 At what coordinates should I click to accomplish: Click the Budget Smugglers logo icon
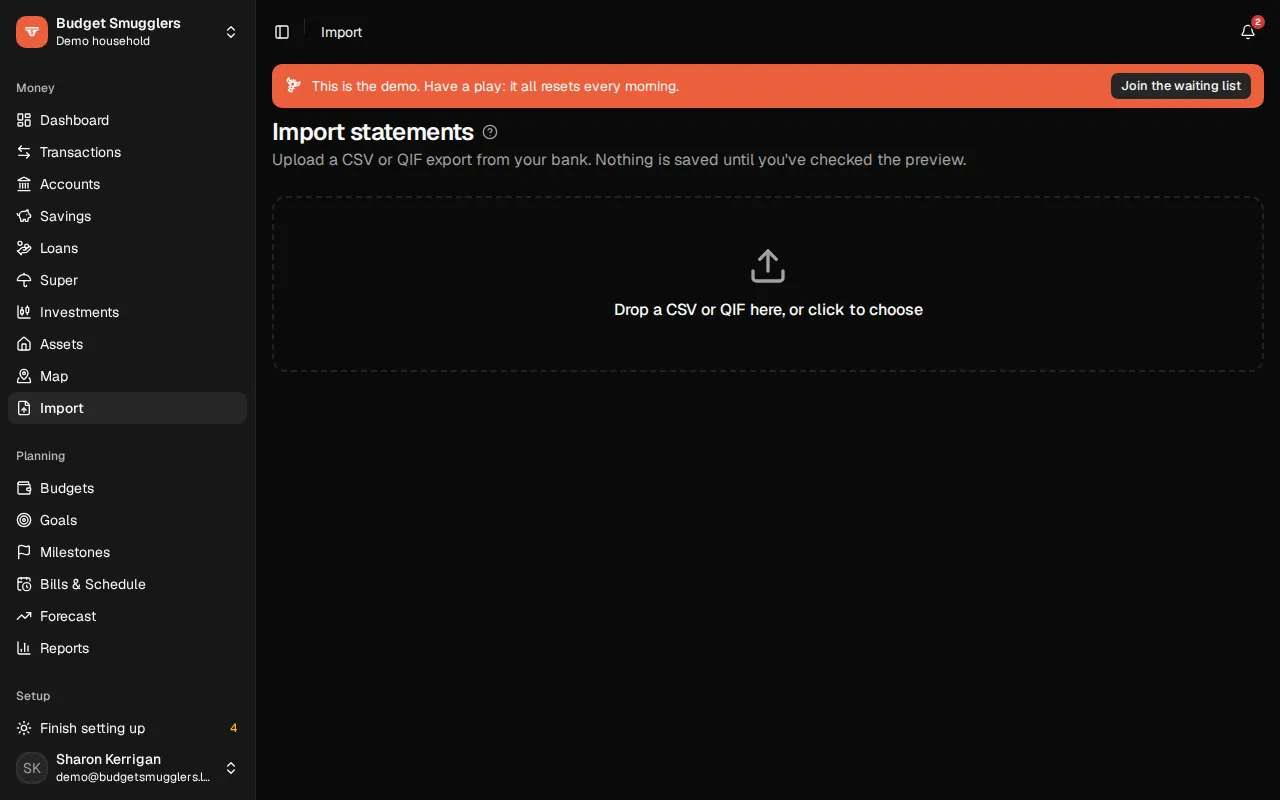click(32, 32)
